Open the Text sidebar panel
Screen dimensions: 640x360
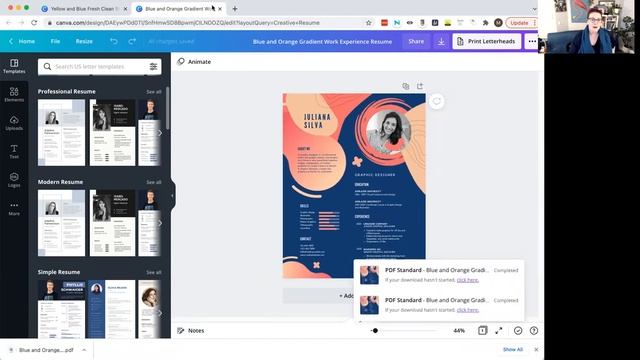pyautogui.click(x=14, y=151)
